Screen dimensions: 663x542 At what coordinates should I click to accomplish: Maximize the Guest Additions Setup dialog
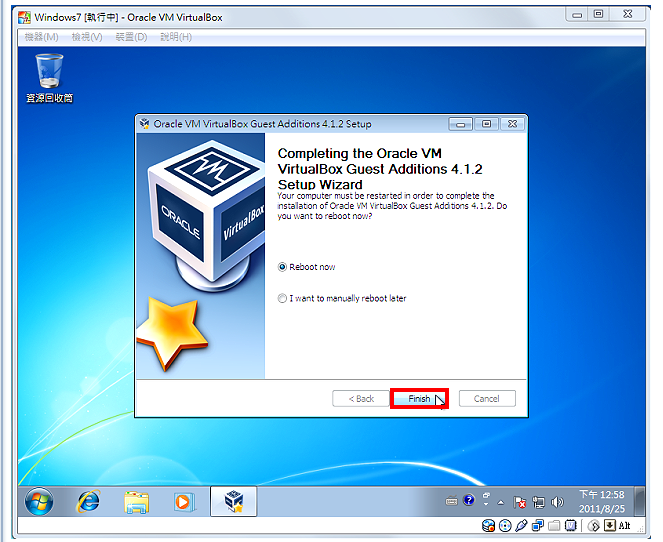(x=486, y=124)
